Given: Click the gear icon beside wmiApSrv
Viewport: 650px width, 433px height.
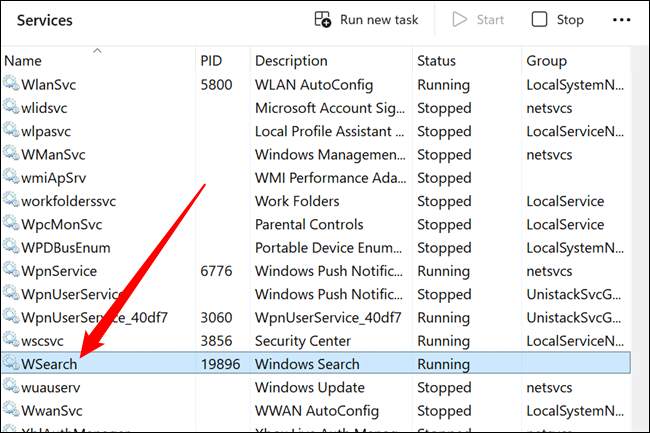Looking at the screenshot, I should tap(11, 176).
